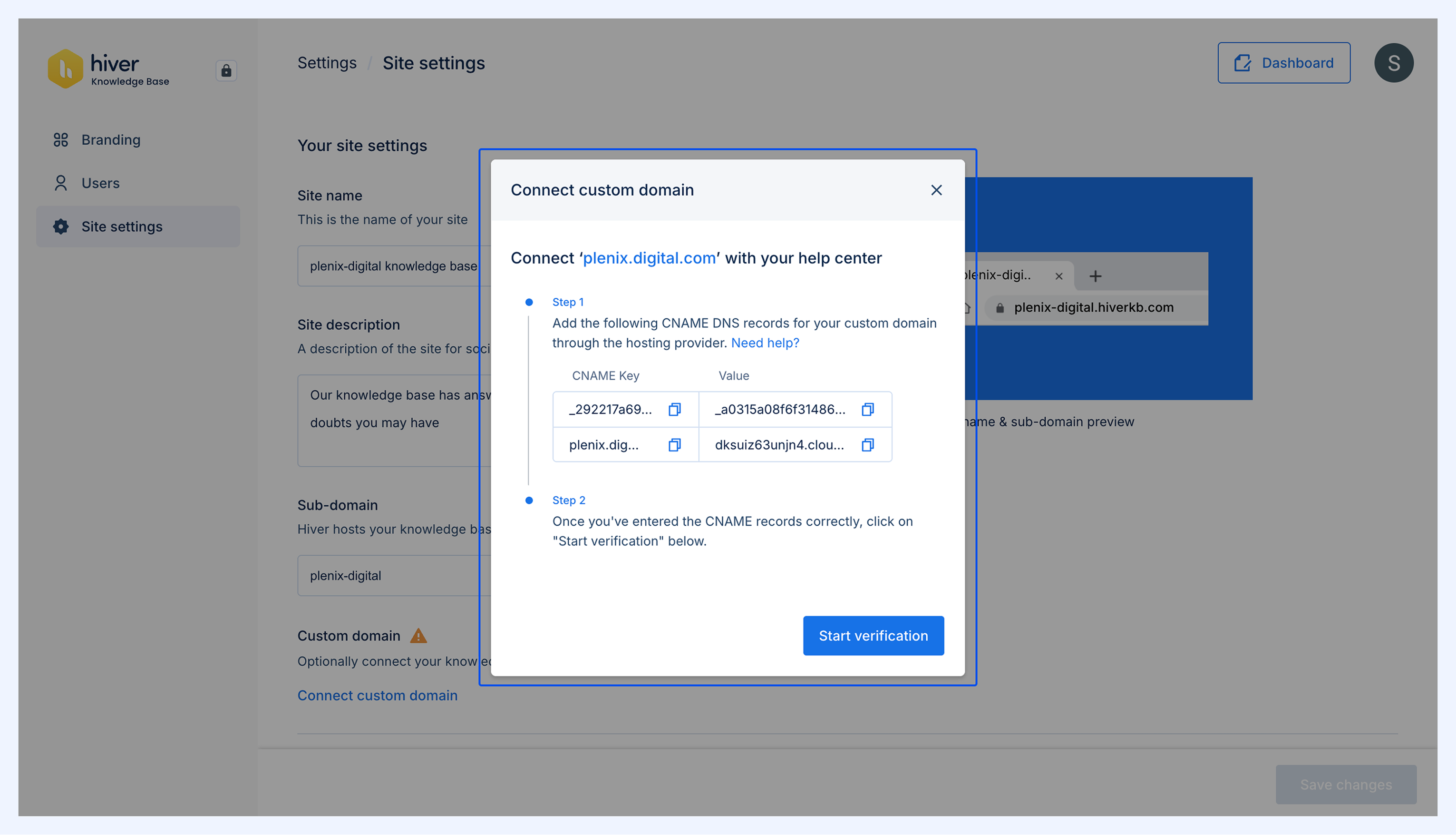Click the Settings breadcrumb
Image resolution: width=1456 pixels, height=835 pixels.
[327, 63]
